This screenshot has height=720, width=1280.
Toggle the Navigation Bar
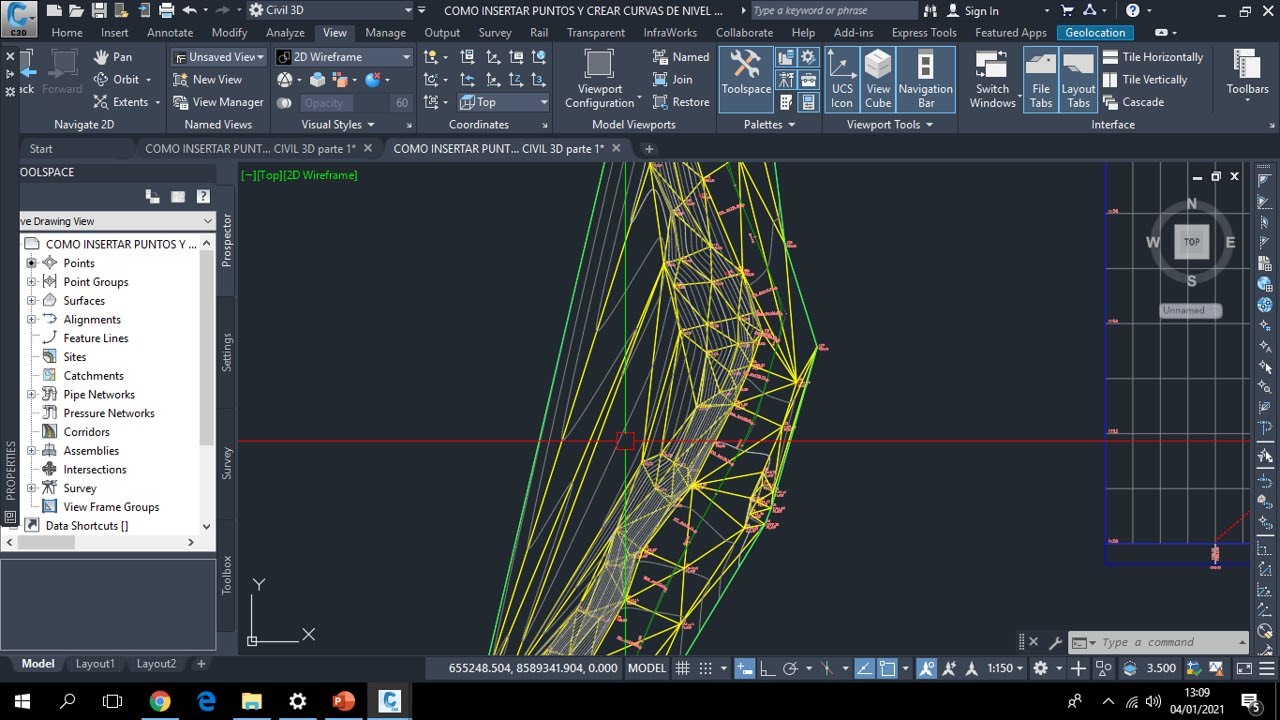(x=925, y=79)
